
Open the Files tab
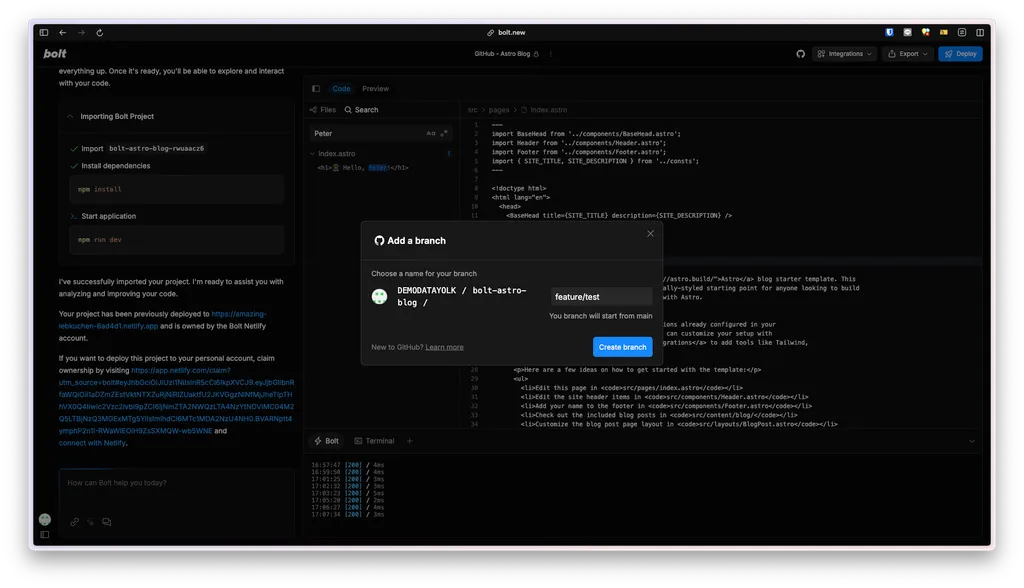pos(323,110)
